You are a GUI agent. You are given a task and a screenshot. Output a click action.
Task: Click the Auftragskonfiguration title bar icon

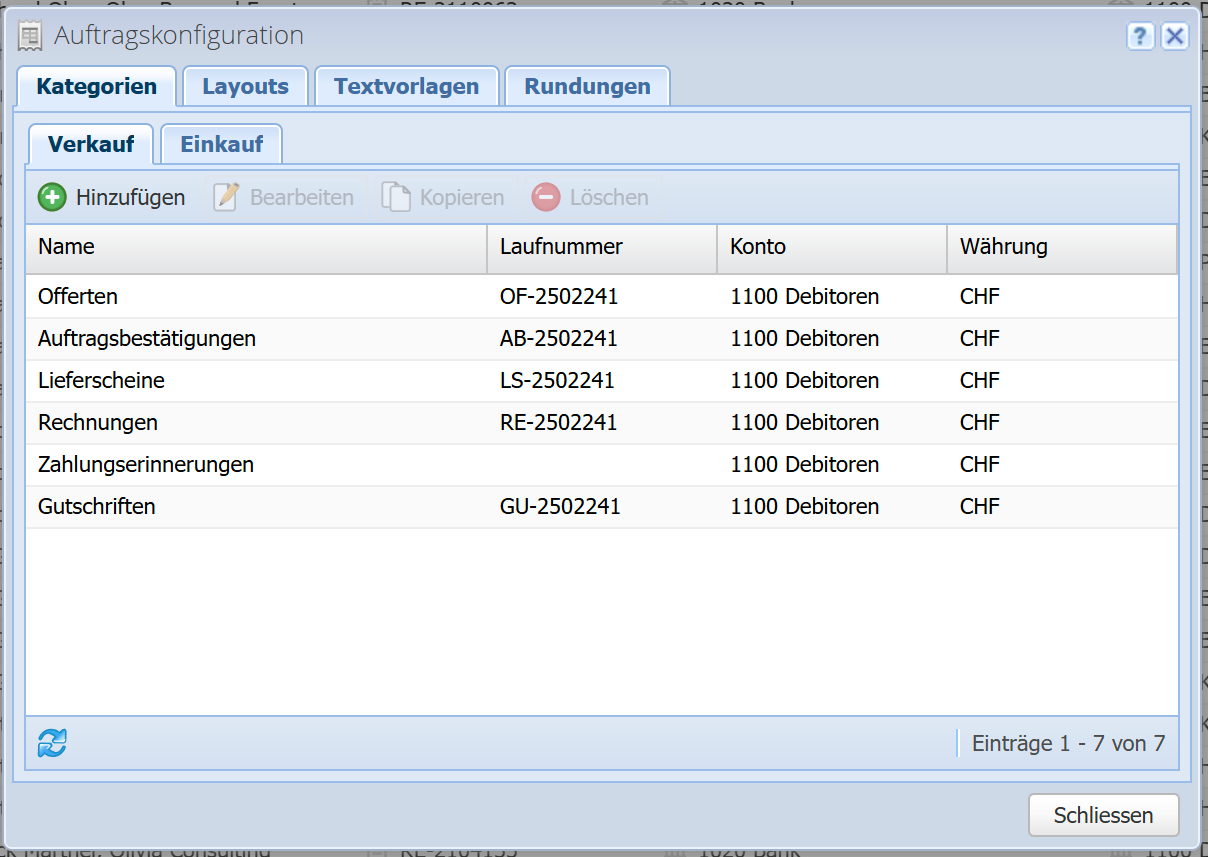click(x=31, y=37)
